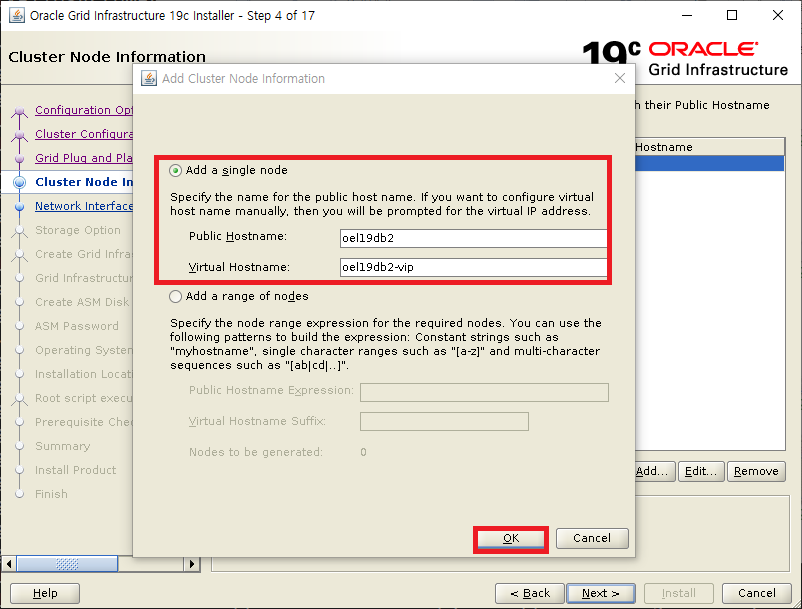Click the Operating System step

coord(83,350)
